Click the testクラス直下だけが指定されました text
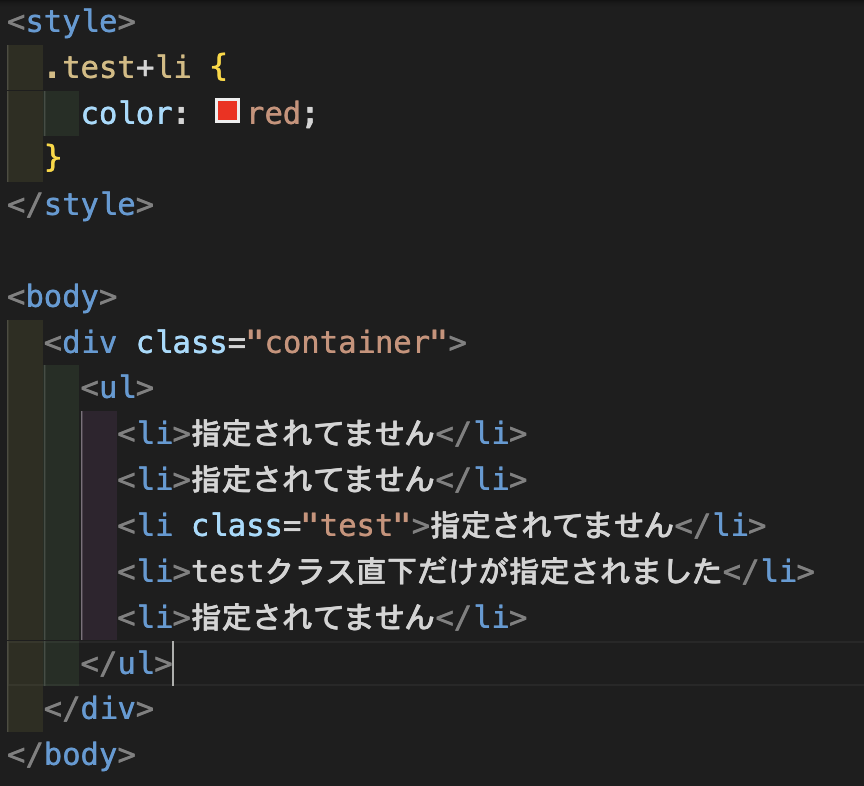The width and height of the screenshot is (864, 786). point(456,572)
